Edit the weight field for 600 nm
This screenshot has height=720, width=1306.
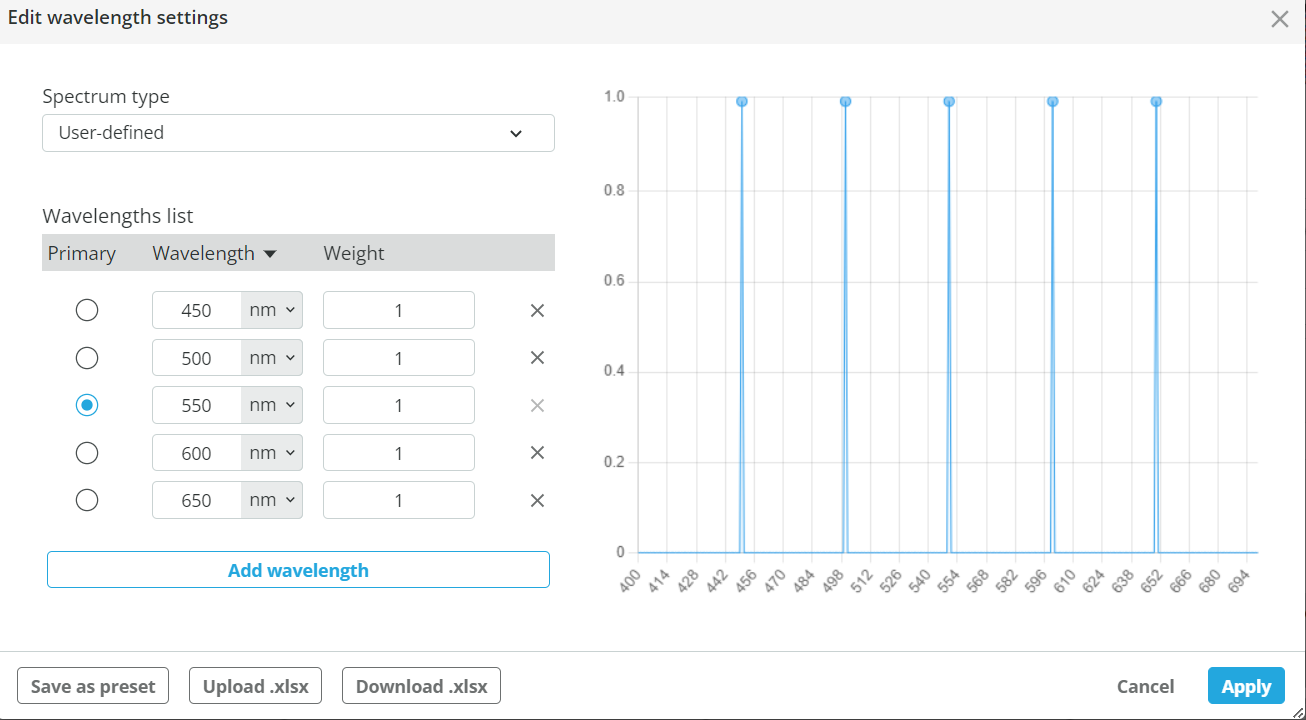click(399, 453)
